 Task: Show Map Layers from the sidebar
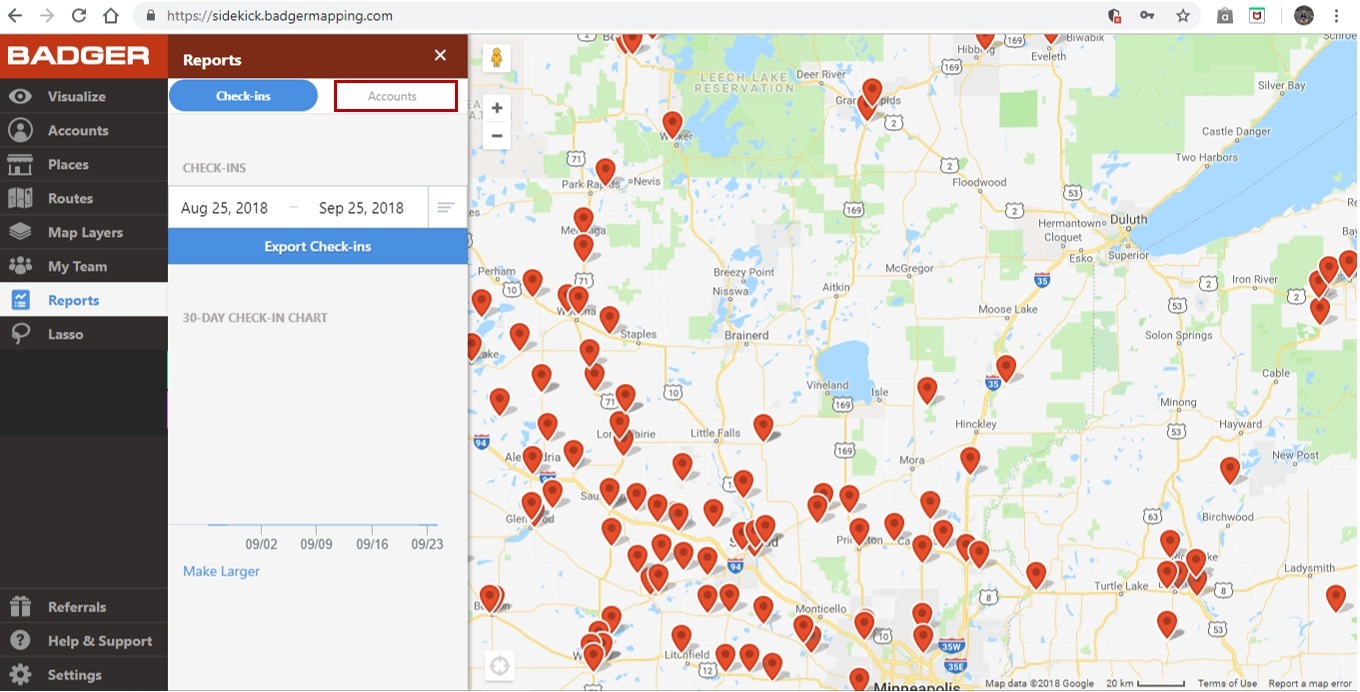click(x=84, y=232)
